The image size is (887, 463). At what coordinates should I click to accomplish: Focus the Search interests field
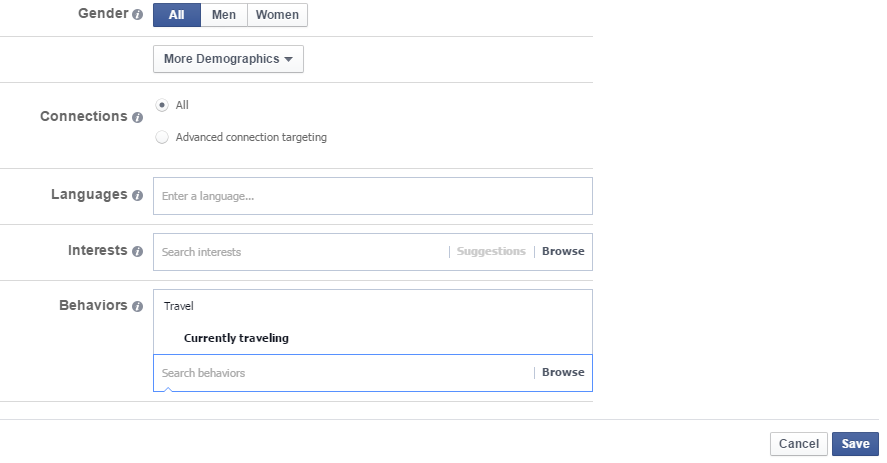[300, 252]
